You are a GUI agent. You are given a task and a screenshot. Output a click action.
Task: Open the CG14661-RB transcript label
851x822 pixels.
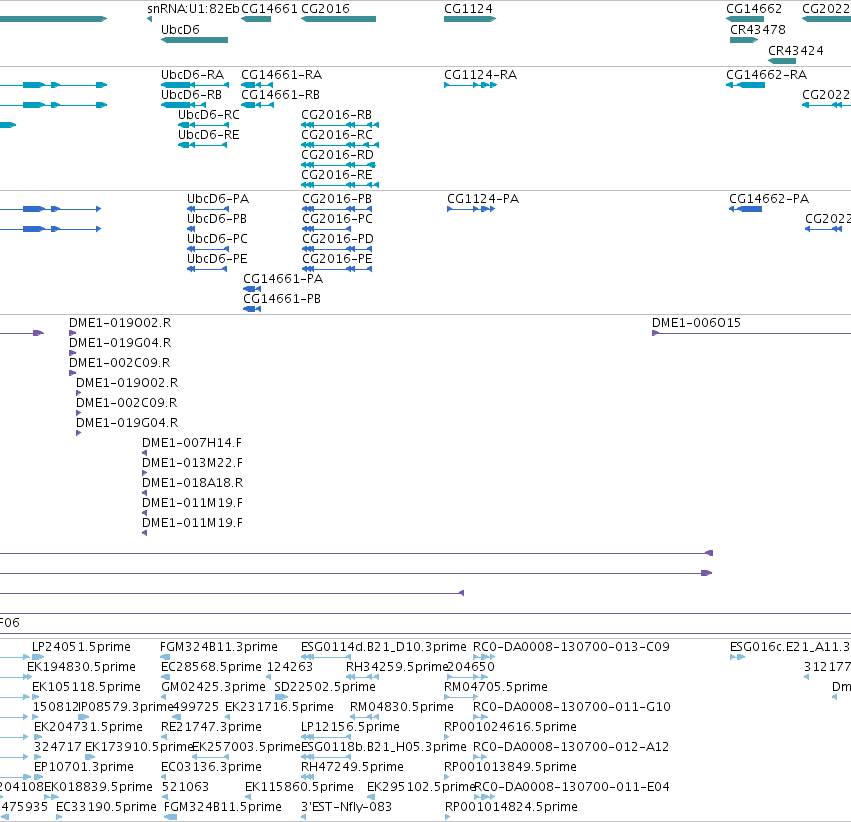pos(281,95)
